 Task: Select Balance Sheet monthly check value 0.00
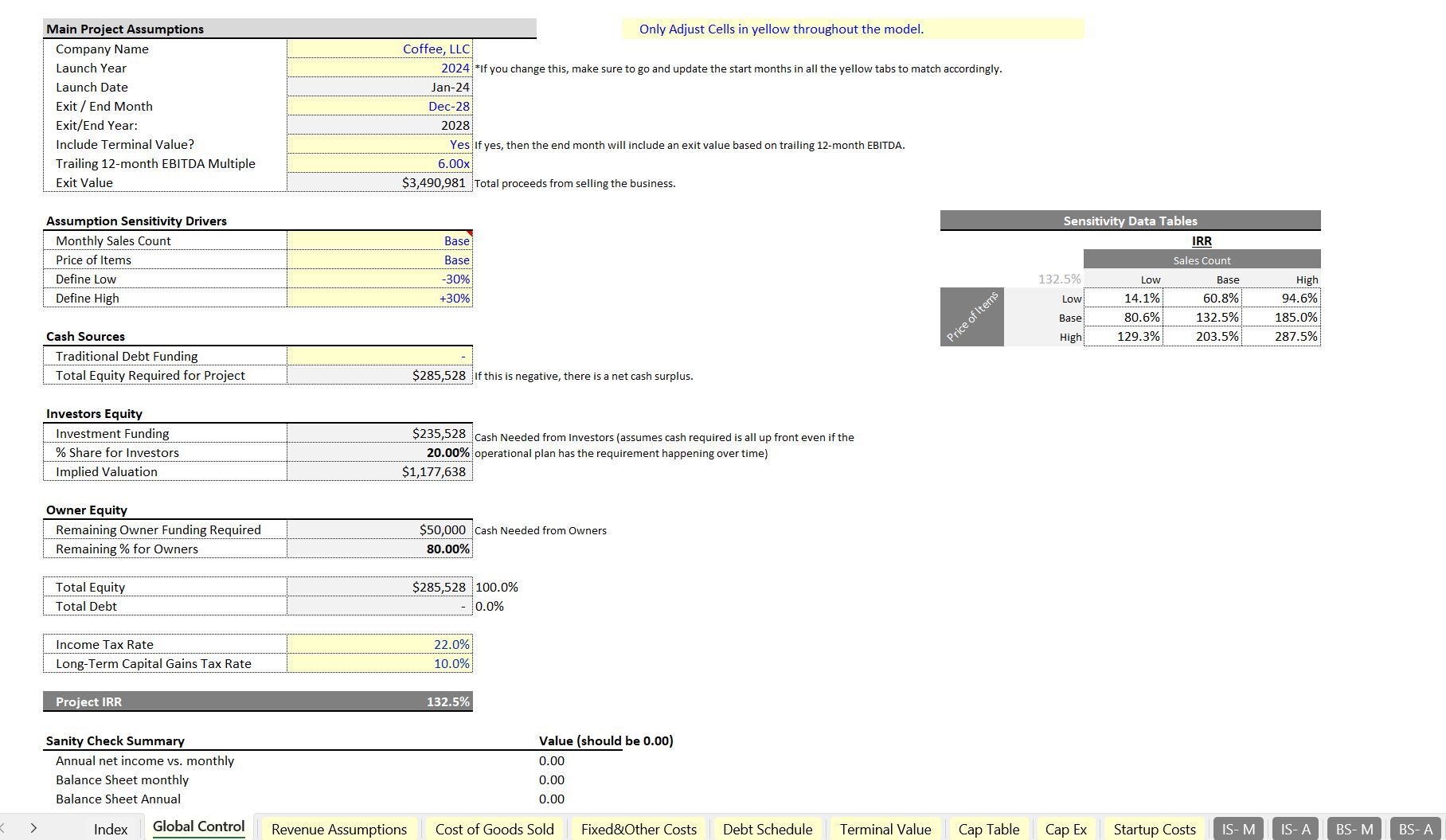[x=552, y=779]
